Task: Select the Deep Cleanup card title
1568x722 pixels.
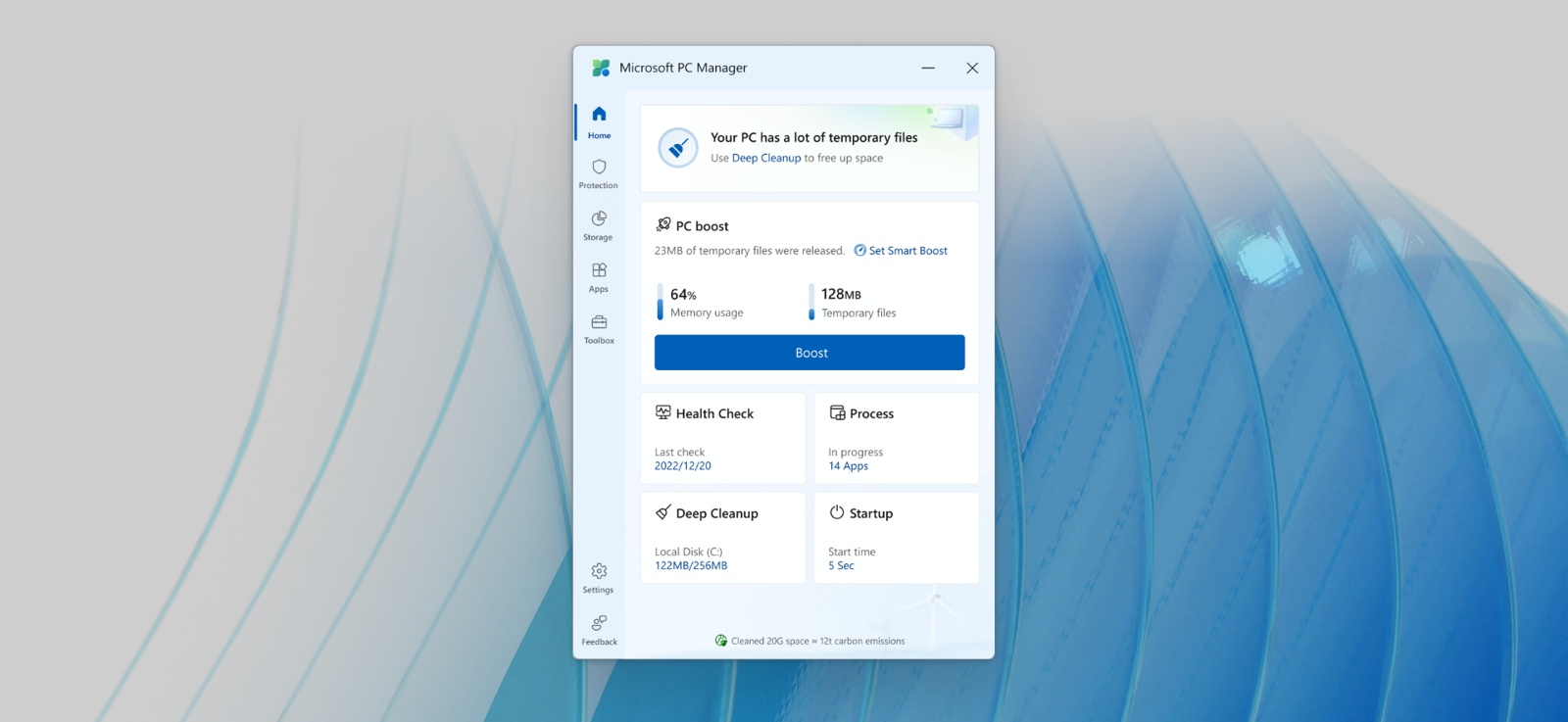Action: coord(717,513)
